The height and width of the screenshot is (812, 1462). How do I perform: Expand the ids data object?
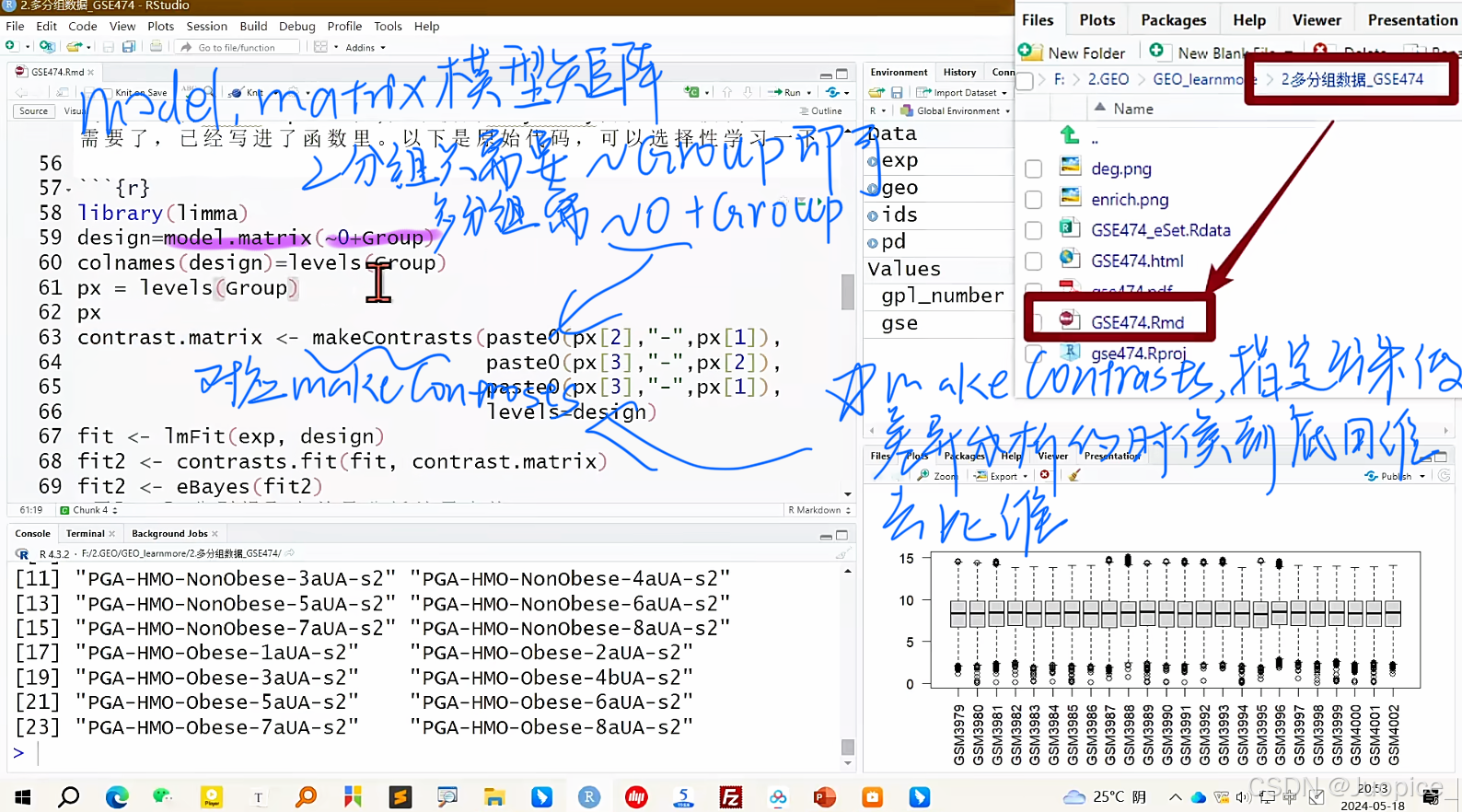coord(873,215)
